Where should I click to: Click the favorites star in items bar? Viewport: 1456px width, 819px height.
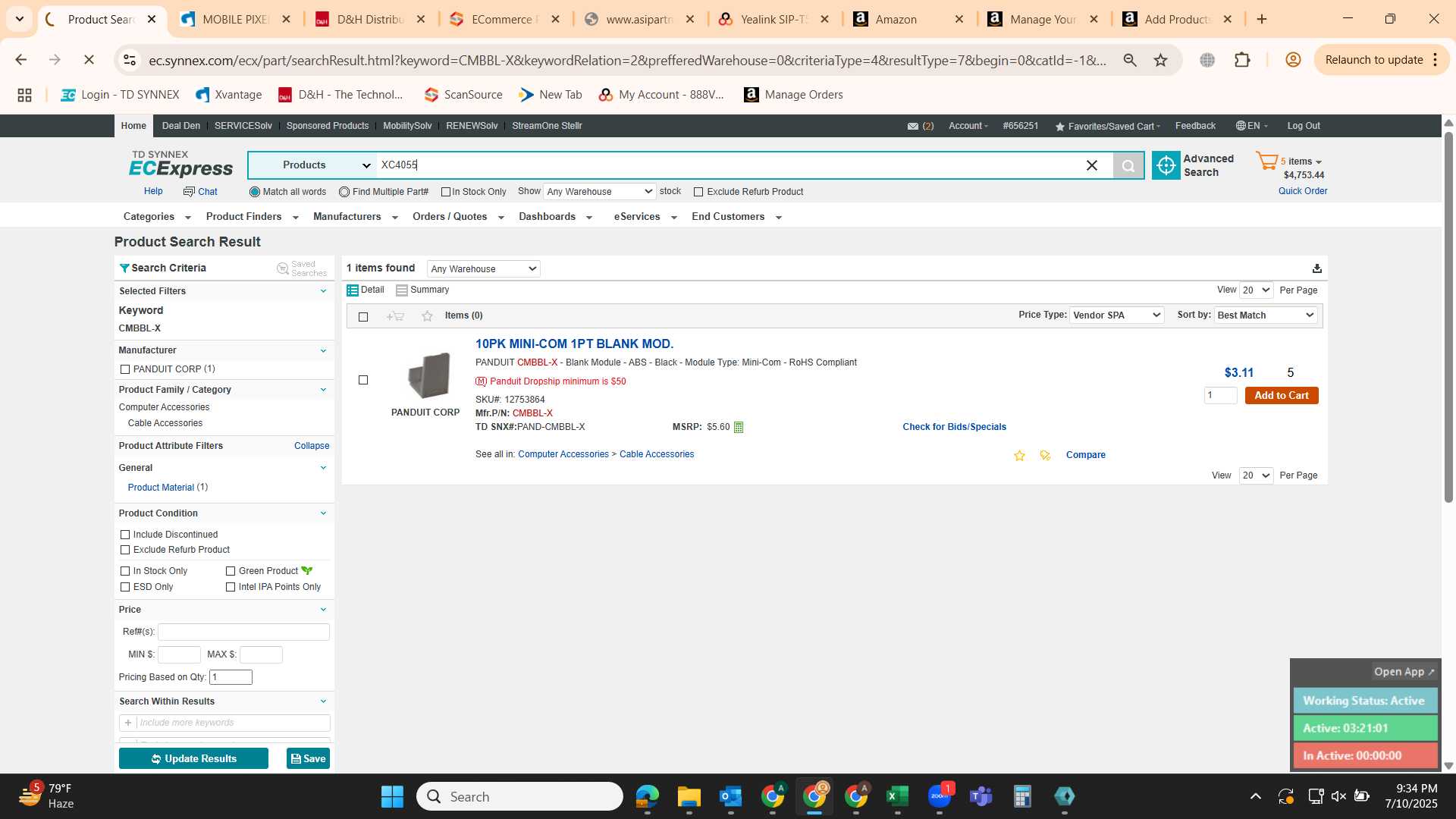coord(427,316)
